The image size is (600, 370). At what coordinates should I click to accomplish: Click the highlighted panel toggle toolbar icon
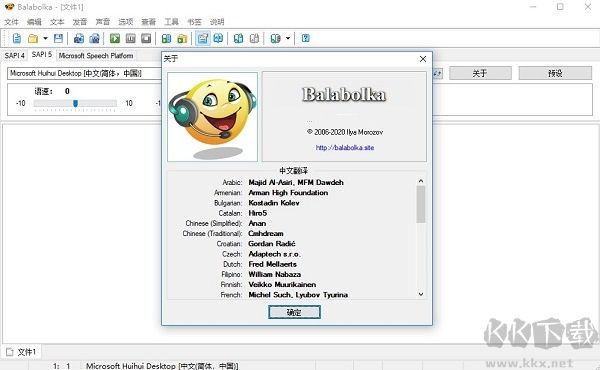[x=203, y=38]
